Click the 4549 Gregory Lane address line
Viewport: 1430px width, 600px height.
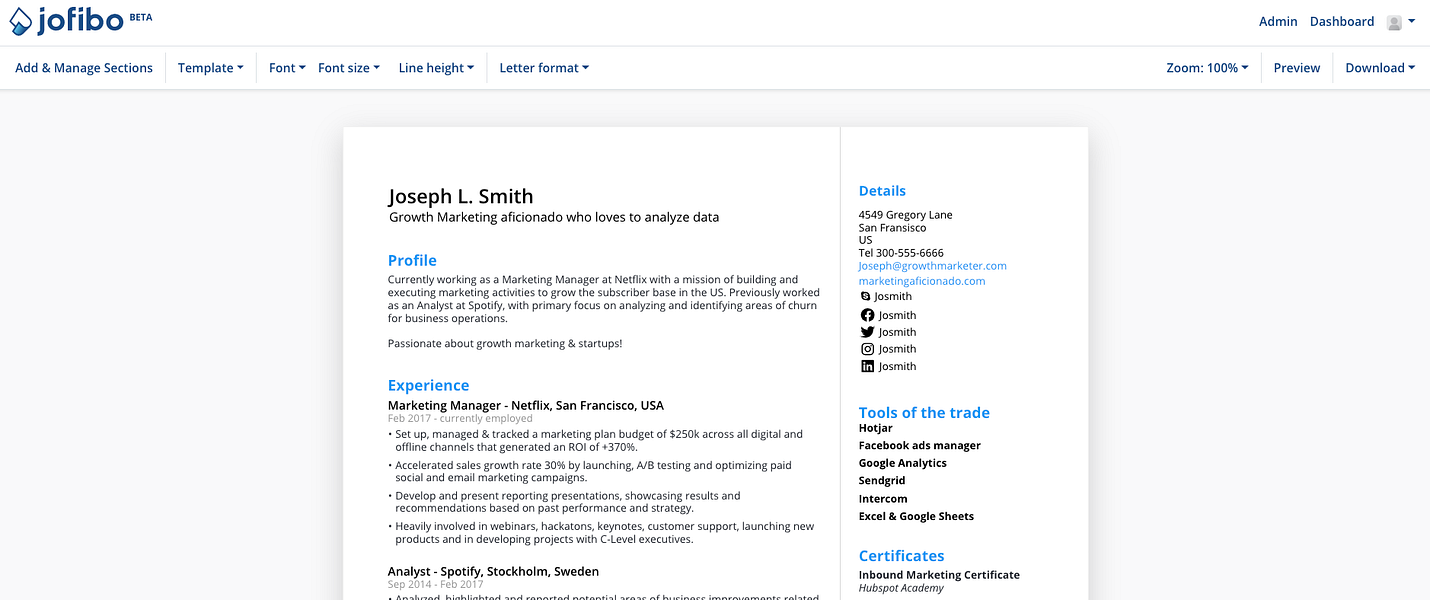(x=905, y=215)
